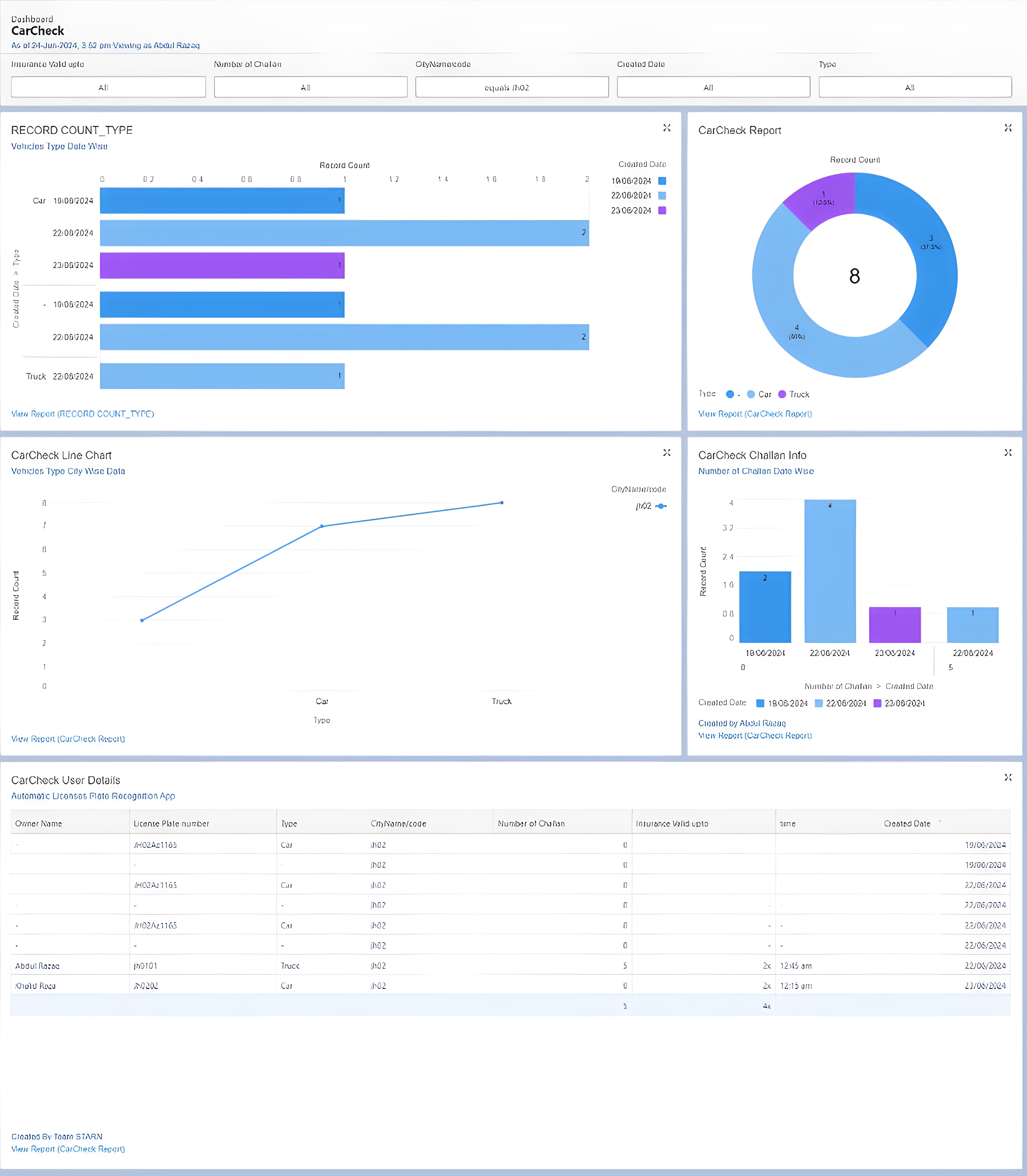
Task: Open View Report (RECORD COUNT_TYPE) link
Action: coord(83,414)
